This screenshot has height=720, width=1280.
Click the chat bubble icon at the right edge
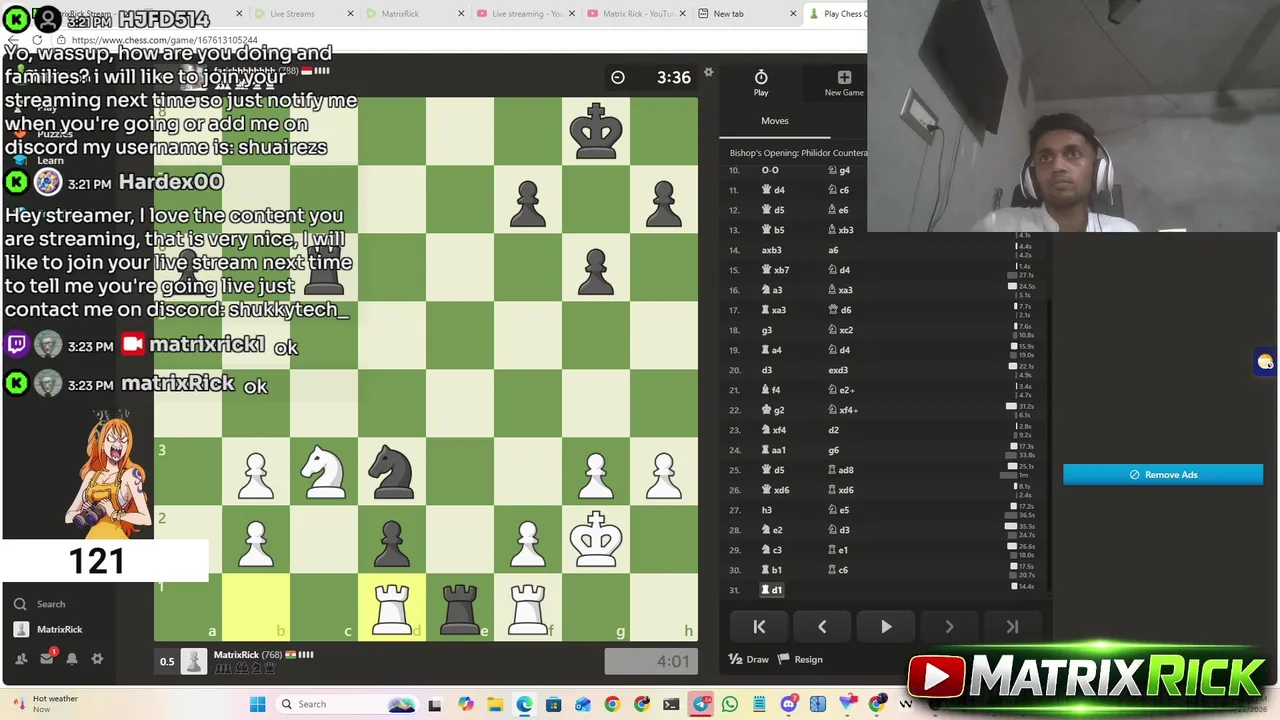(x=1266, y=362)
